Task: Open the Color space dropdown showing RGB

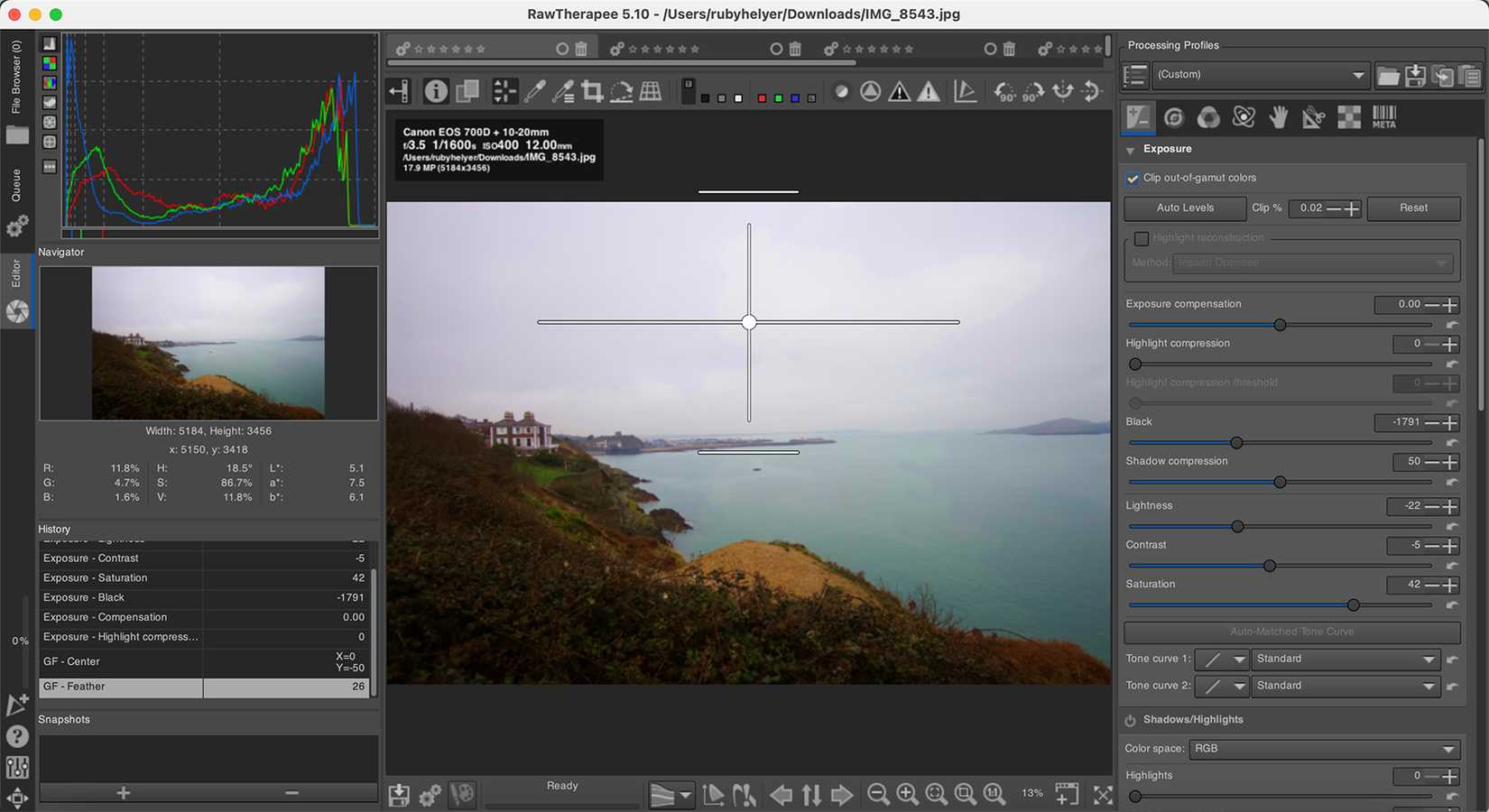Action: click(1325, 749)
